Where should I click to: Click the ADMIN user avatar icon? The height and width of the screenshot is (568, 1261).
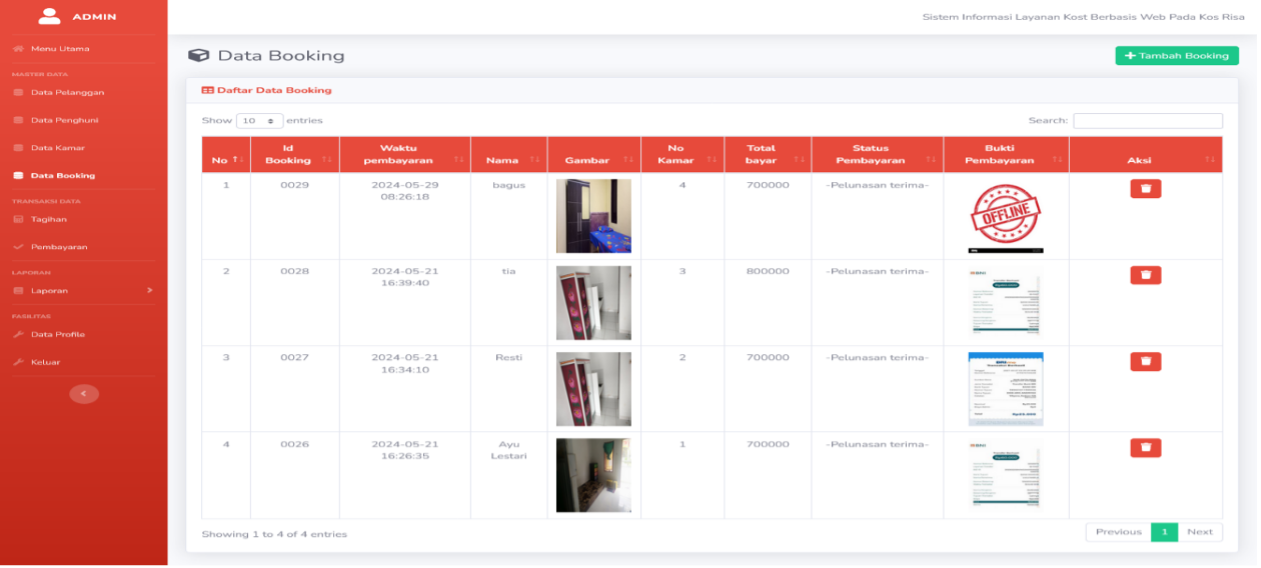pos(50,16)
